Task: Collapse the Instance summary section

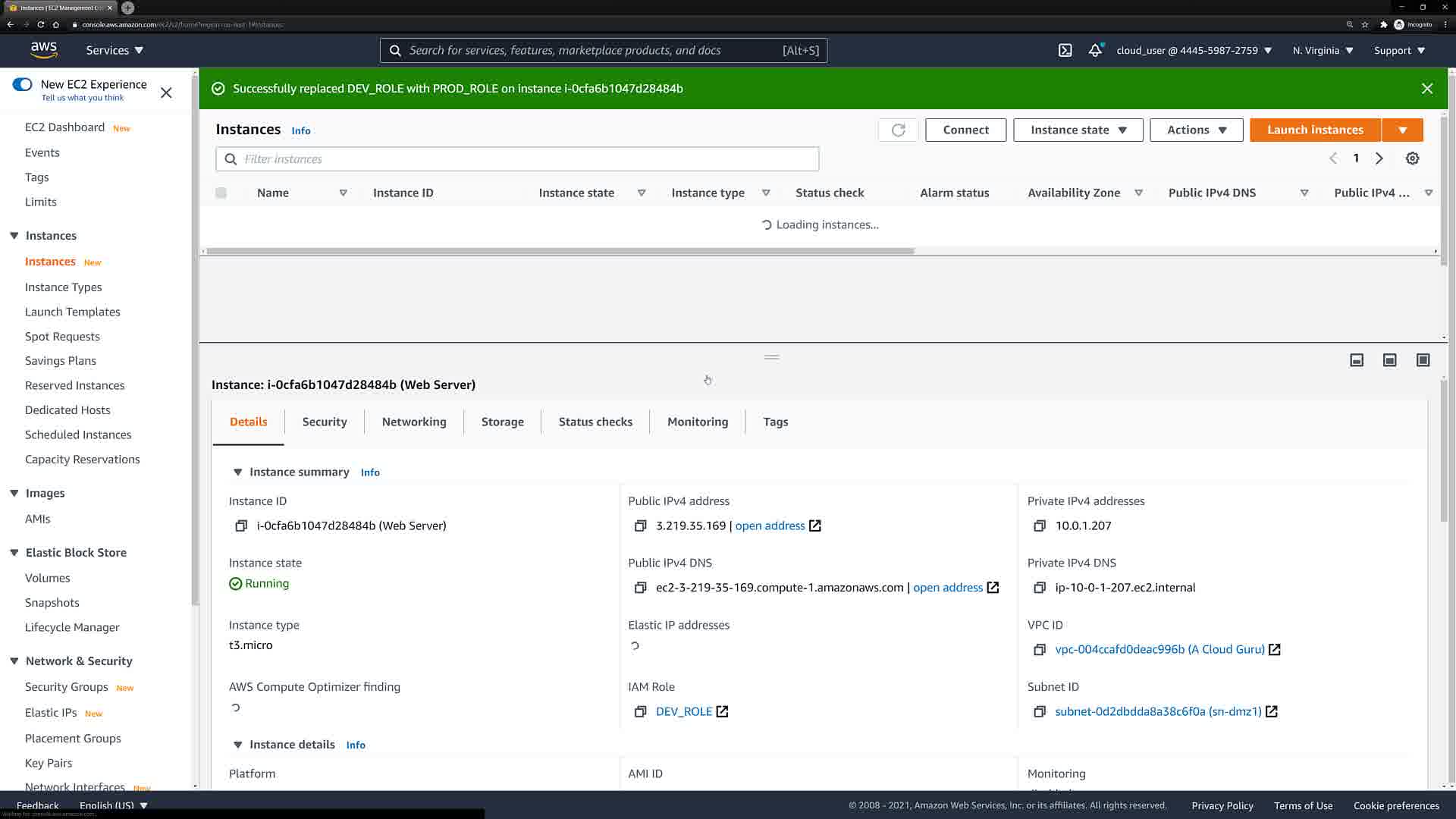Action: pos(237,472)
